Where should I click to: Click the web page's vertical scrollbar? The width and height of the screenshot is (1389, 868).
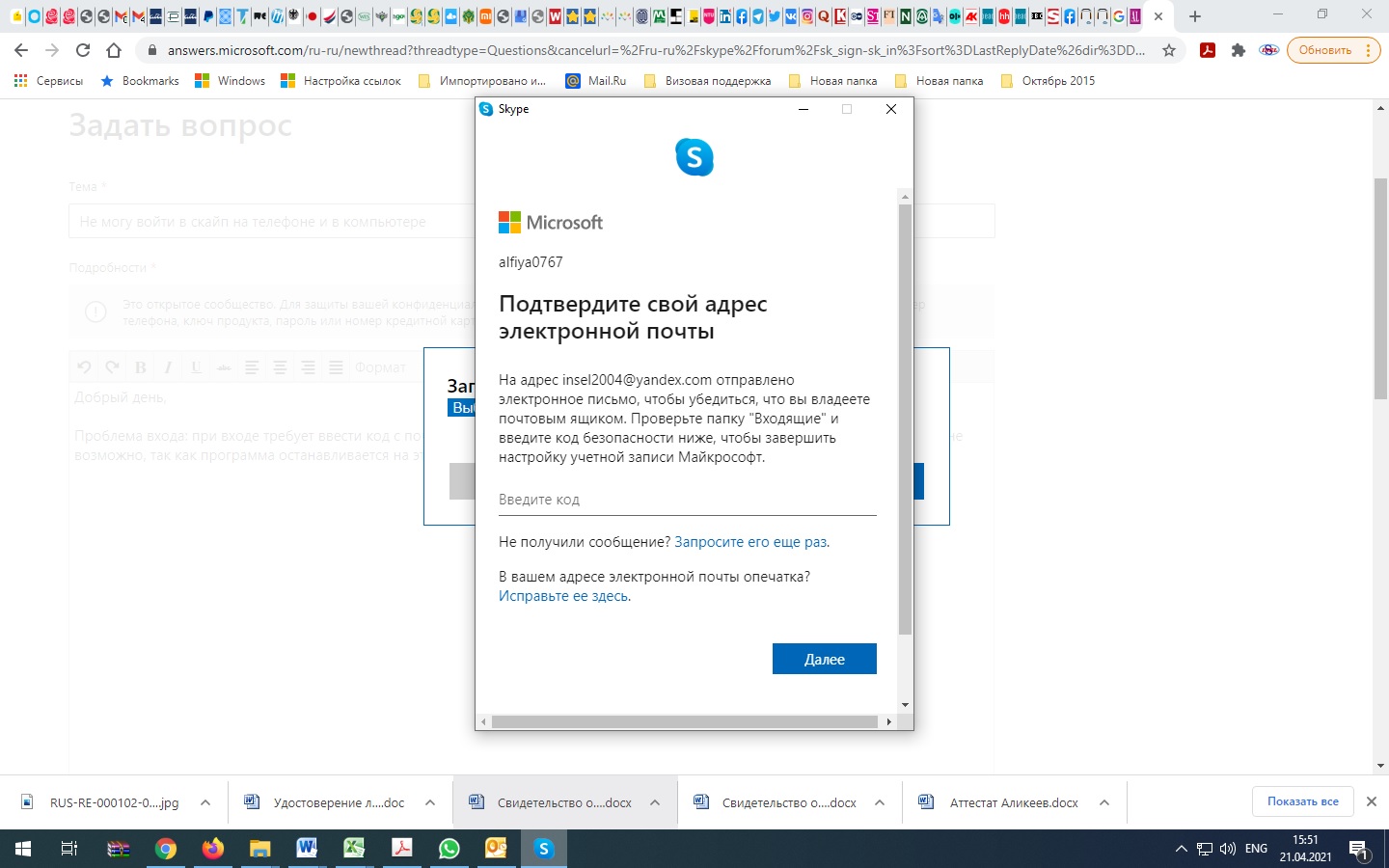[1381, 288]
